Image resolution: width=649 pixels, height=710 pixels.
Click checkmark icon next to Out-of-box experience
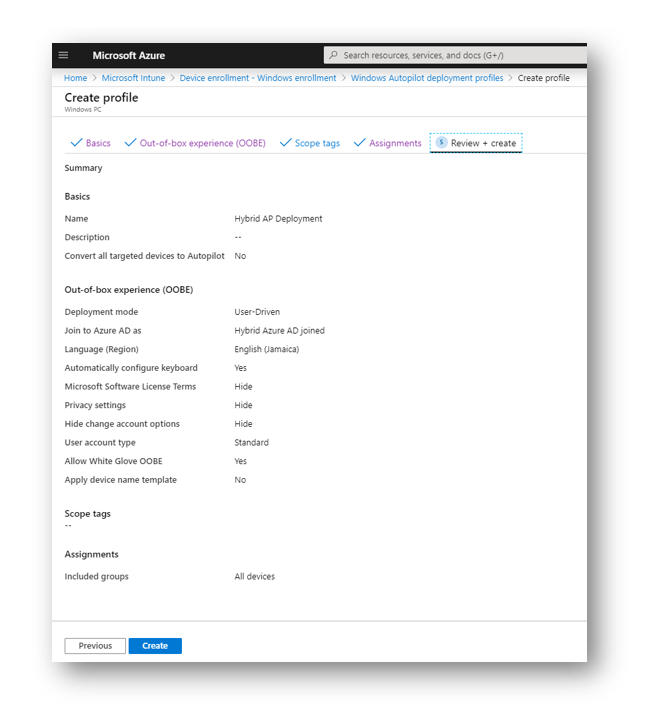click(x=130, y=143)
